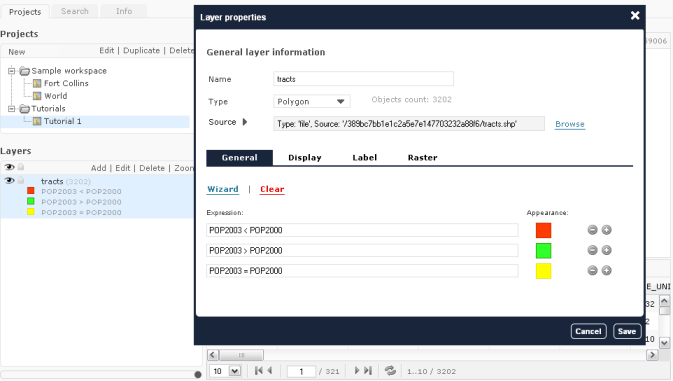Viewport: 673px width, 381px height.
Task: Click the red Clear link
Action: (x=272, y=189)
